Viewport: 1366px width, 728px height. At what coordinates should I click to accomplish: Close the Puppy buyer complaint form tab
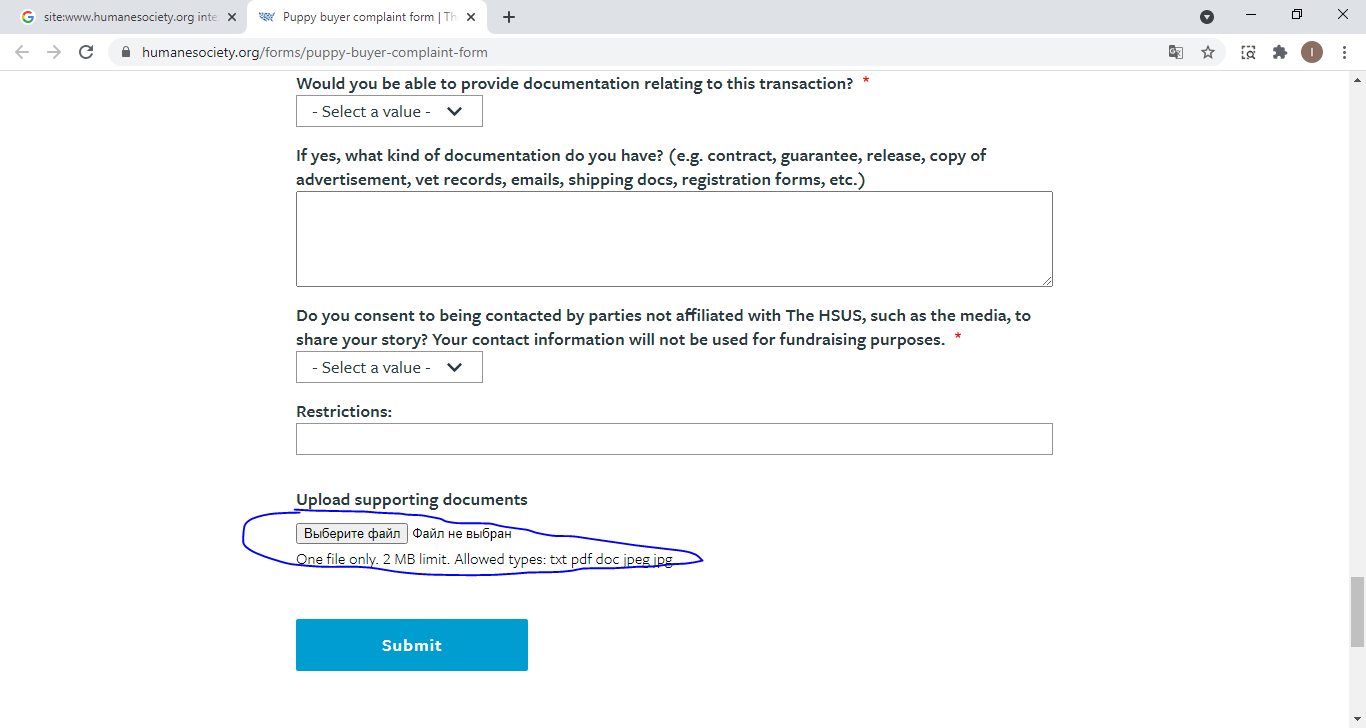[x=471, y=17]
